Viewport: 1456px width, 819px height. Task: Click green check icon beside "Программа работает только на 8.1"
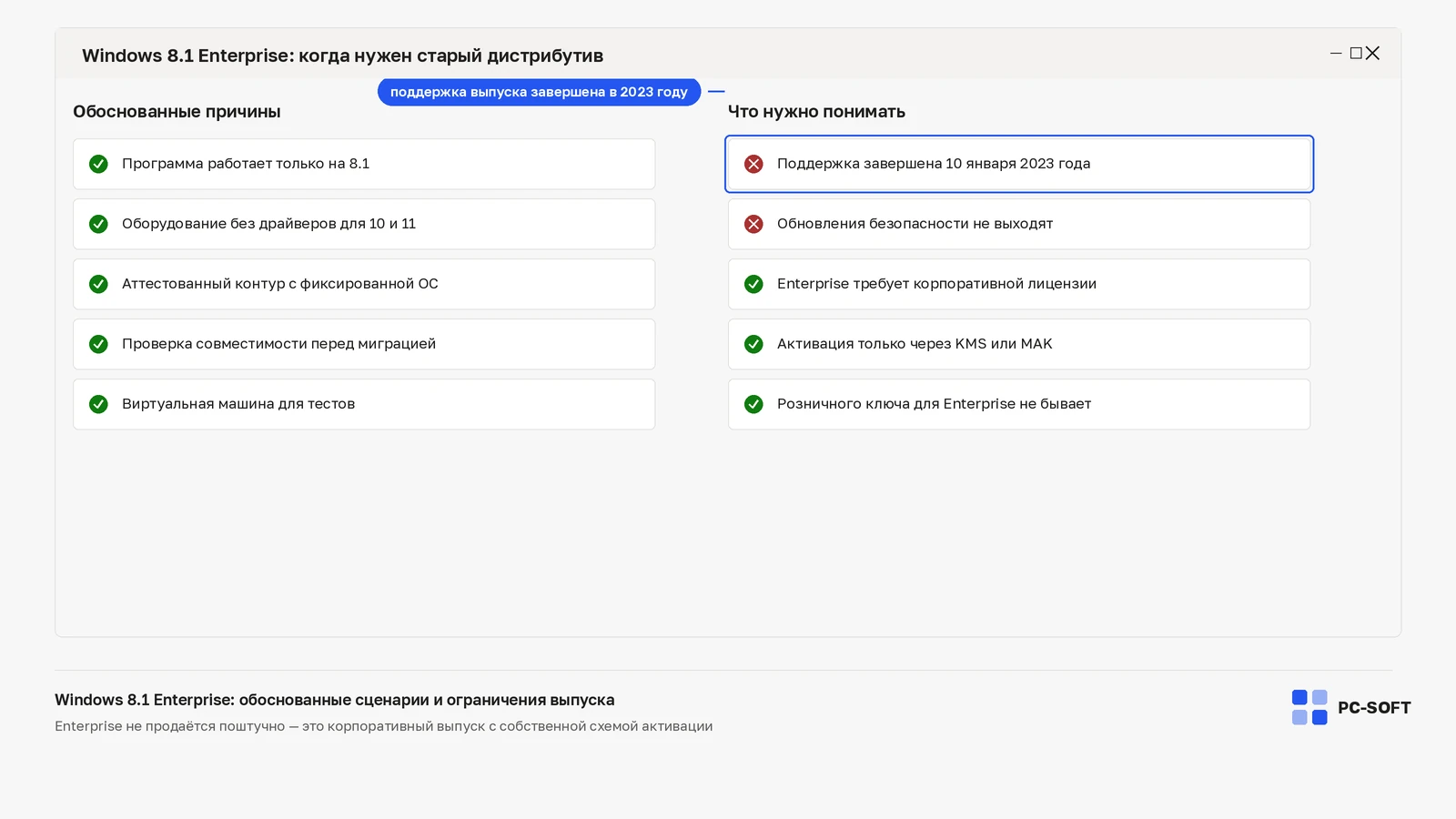click(98, 164)
